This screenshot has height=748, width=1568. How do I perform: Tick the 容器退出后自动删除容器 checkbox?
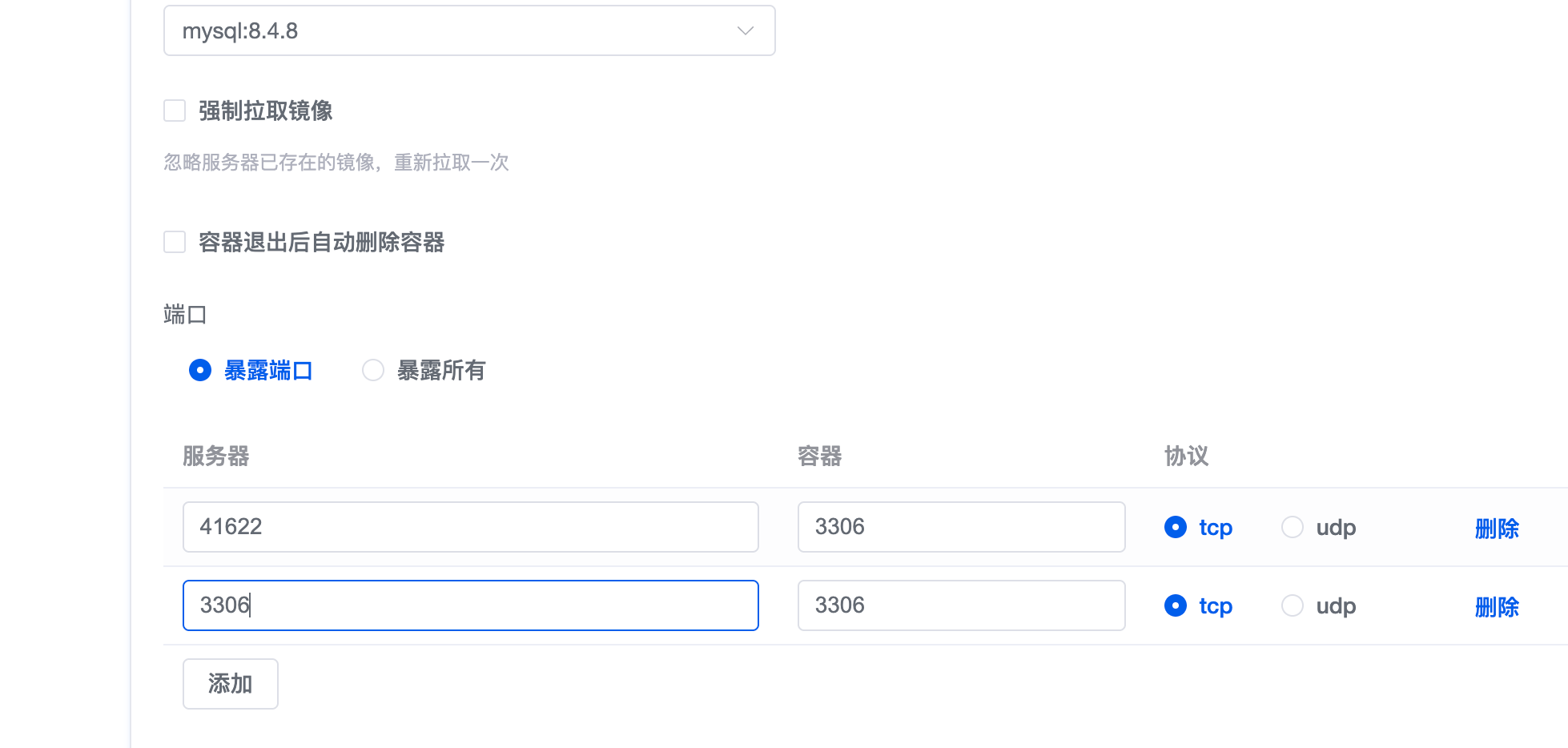pyautogui.click(x=175, y=242)
